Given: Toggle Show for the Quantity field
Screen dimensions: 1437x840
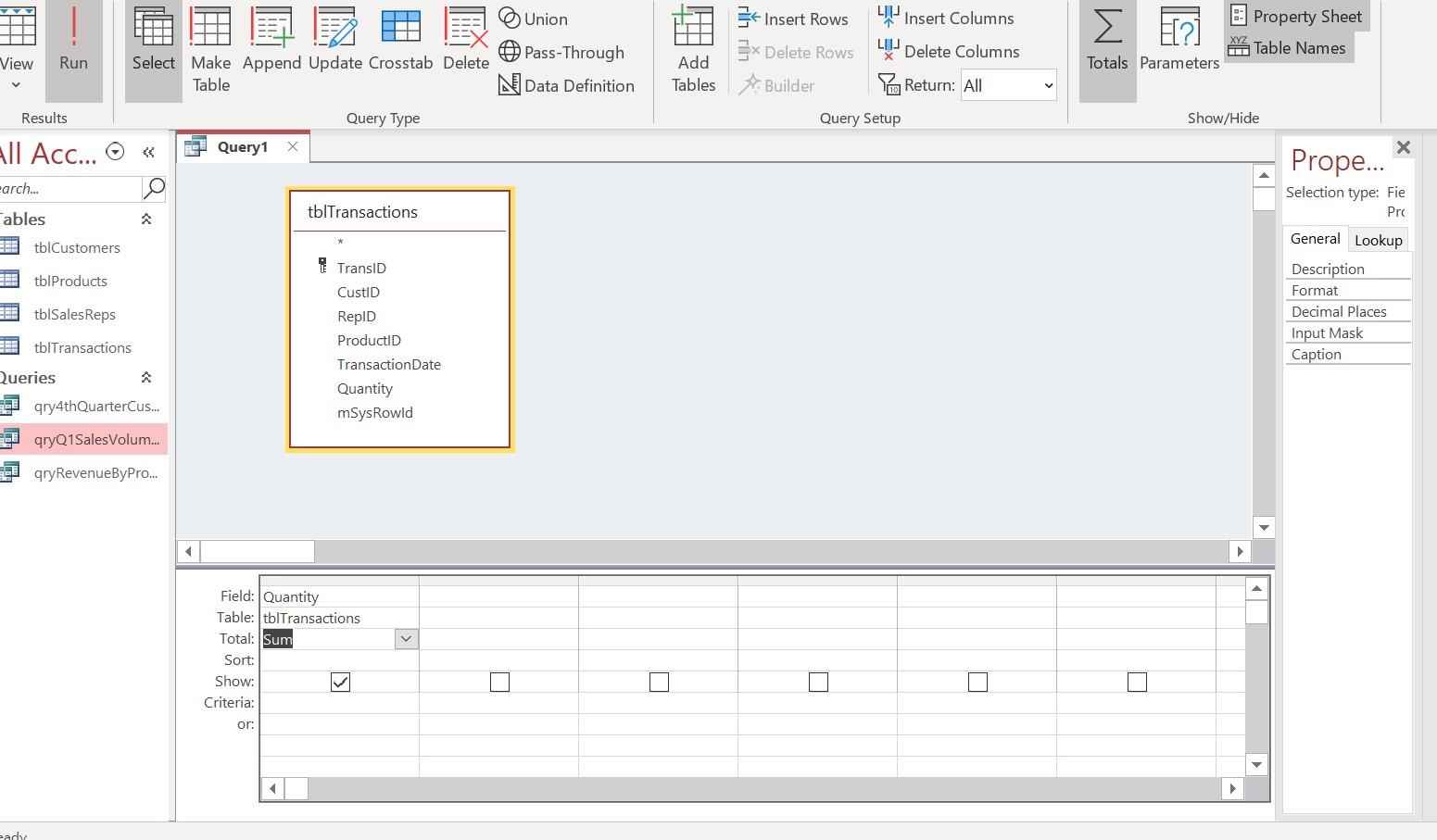Looking at the screenshot, I should tap(340, 682).
